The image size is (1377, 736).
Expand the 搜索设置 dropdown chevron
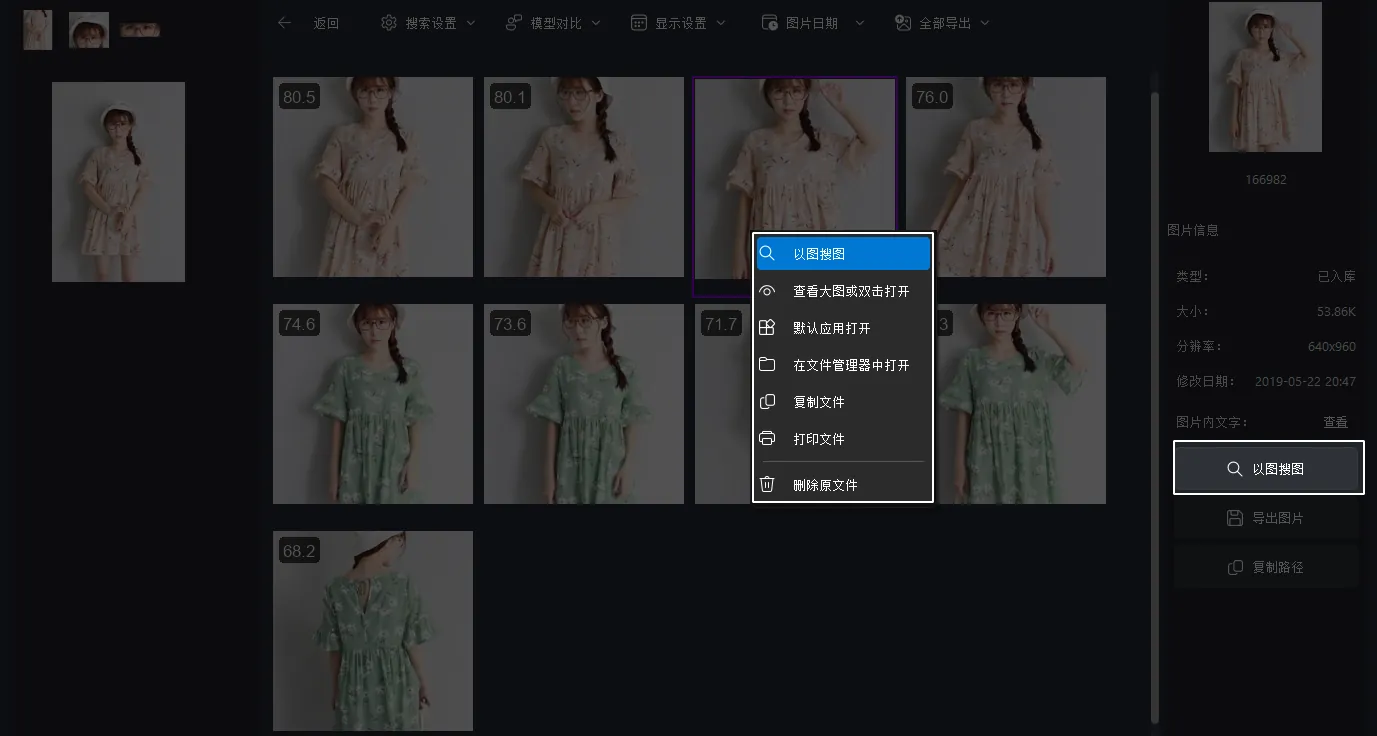point(470,22)
